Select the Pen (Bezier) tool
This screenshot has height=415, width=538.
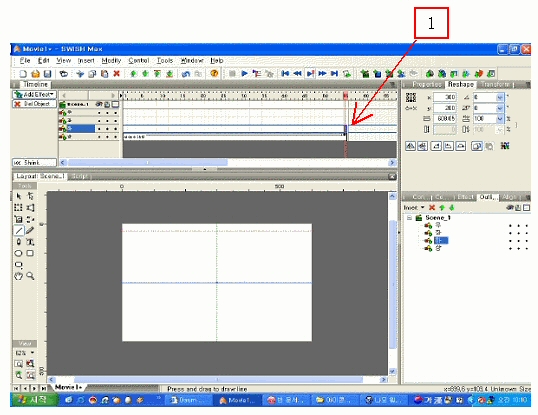[19, 242]
